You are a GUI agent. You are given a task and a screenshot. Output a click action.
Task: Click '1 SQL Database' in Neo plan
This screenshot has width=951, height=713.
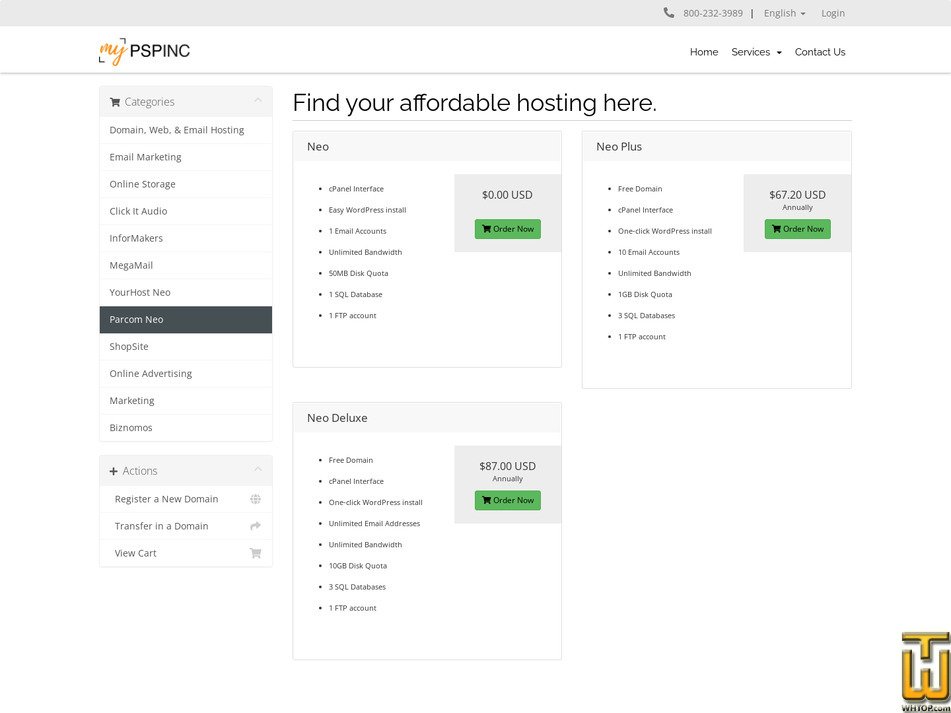click(355, 295)
